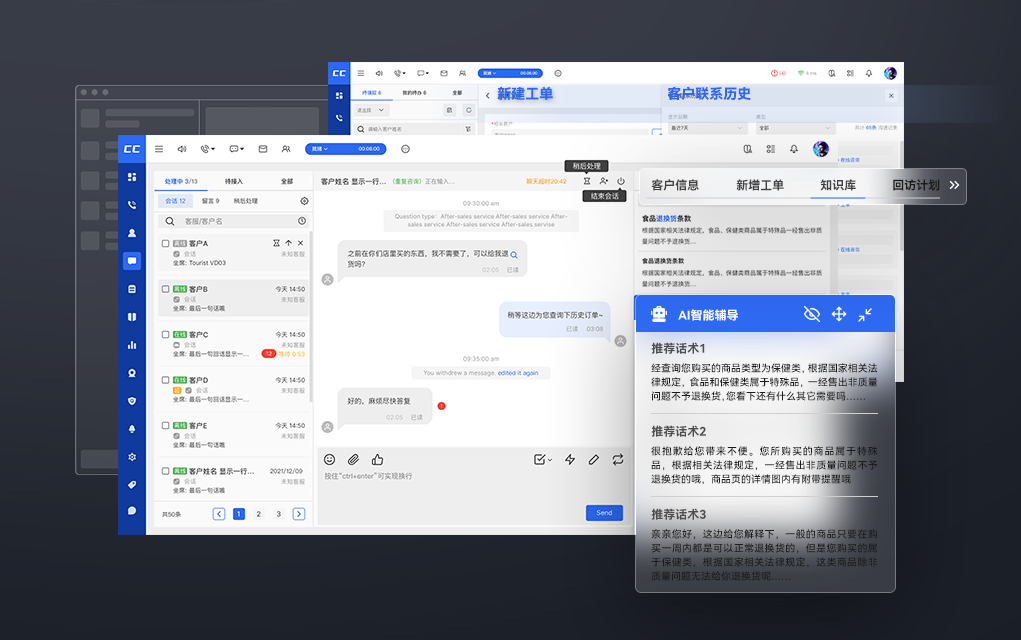
Task: Open the 就绪 agent status dropdown
Action: [x=322, y=148]
